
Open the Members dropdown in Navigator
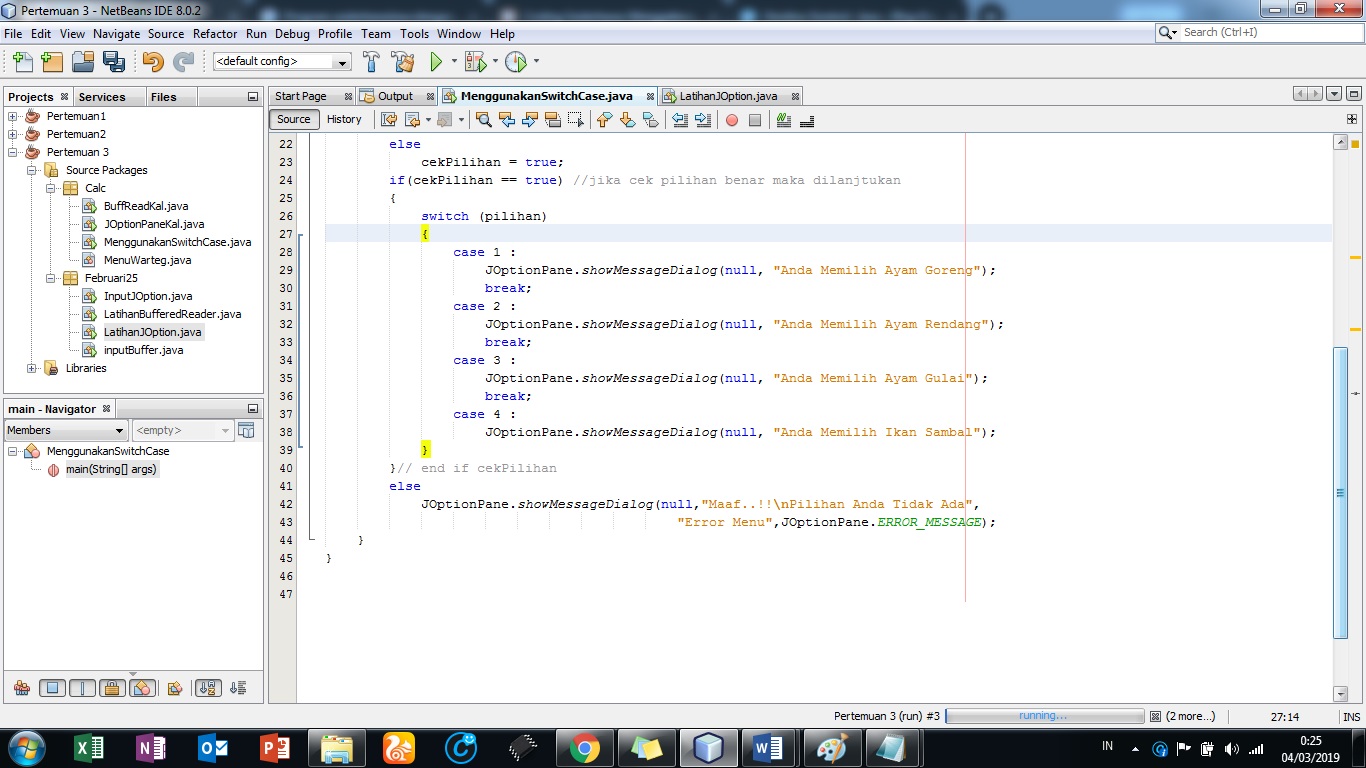tap(66, 430)
